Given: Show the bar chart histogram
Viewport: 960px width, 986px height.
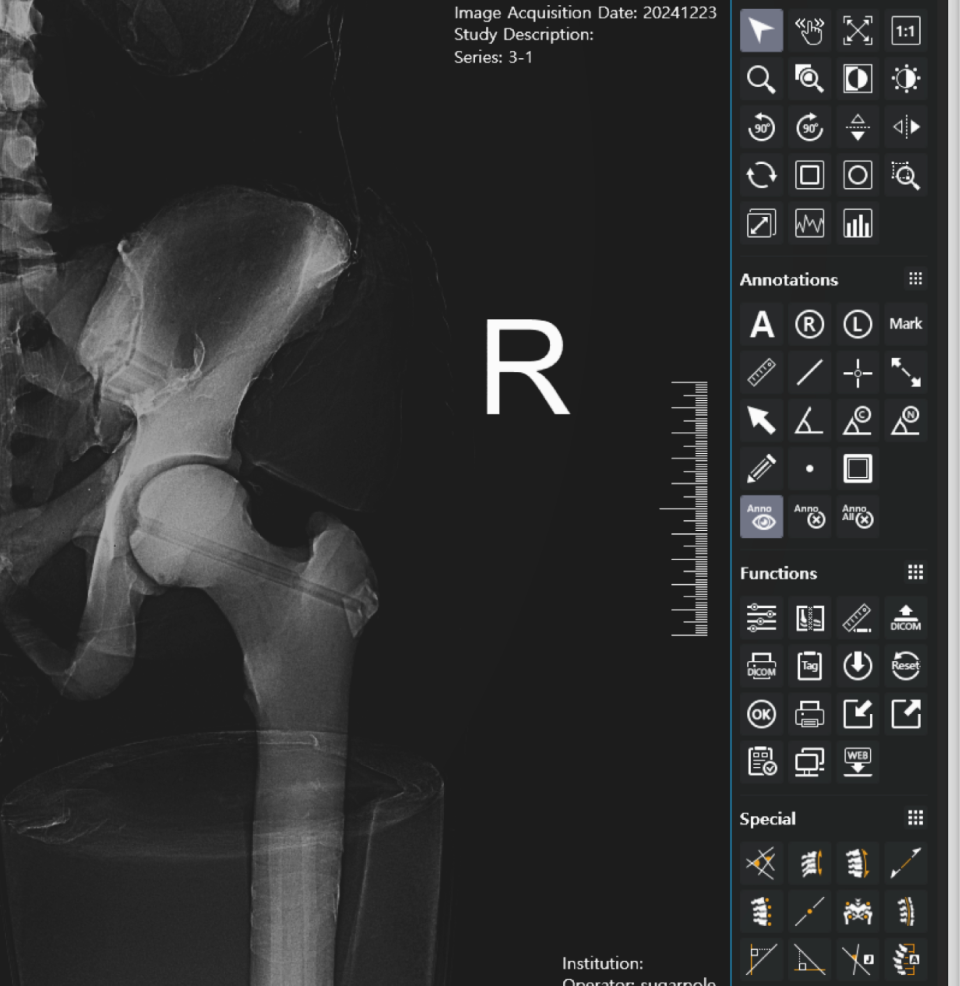Looking at the screenshot, I should [x=858, y=224].
